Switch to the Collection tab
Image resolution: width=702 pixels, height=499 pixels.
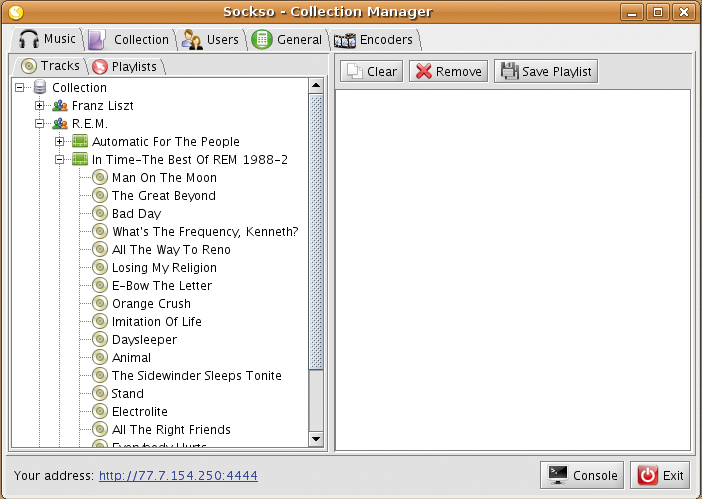(129, 40)
